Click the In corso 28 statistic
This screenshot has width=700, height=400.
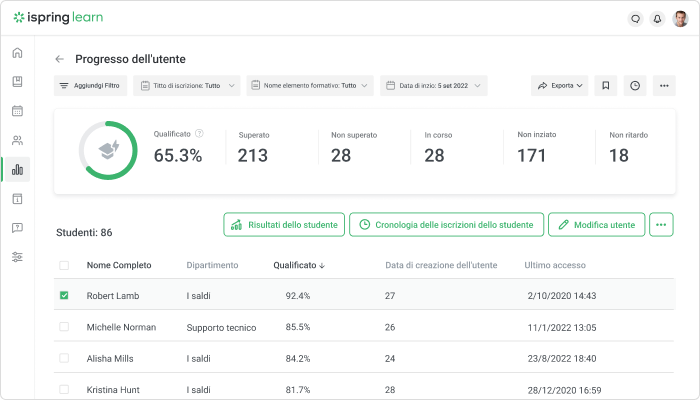click(438, 148)
